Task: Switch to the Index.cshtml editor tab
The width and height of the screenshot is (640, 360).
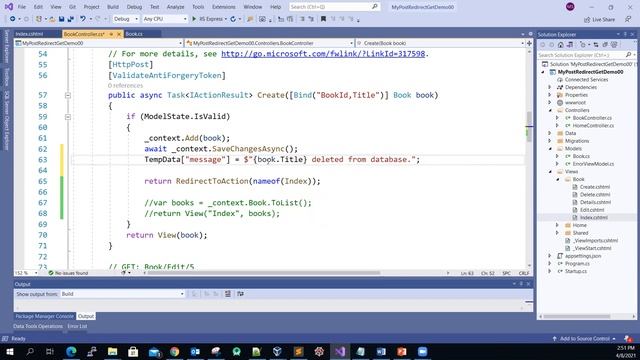Action: pos(29,34)
